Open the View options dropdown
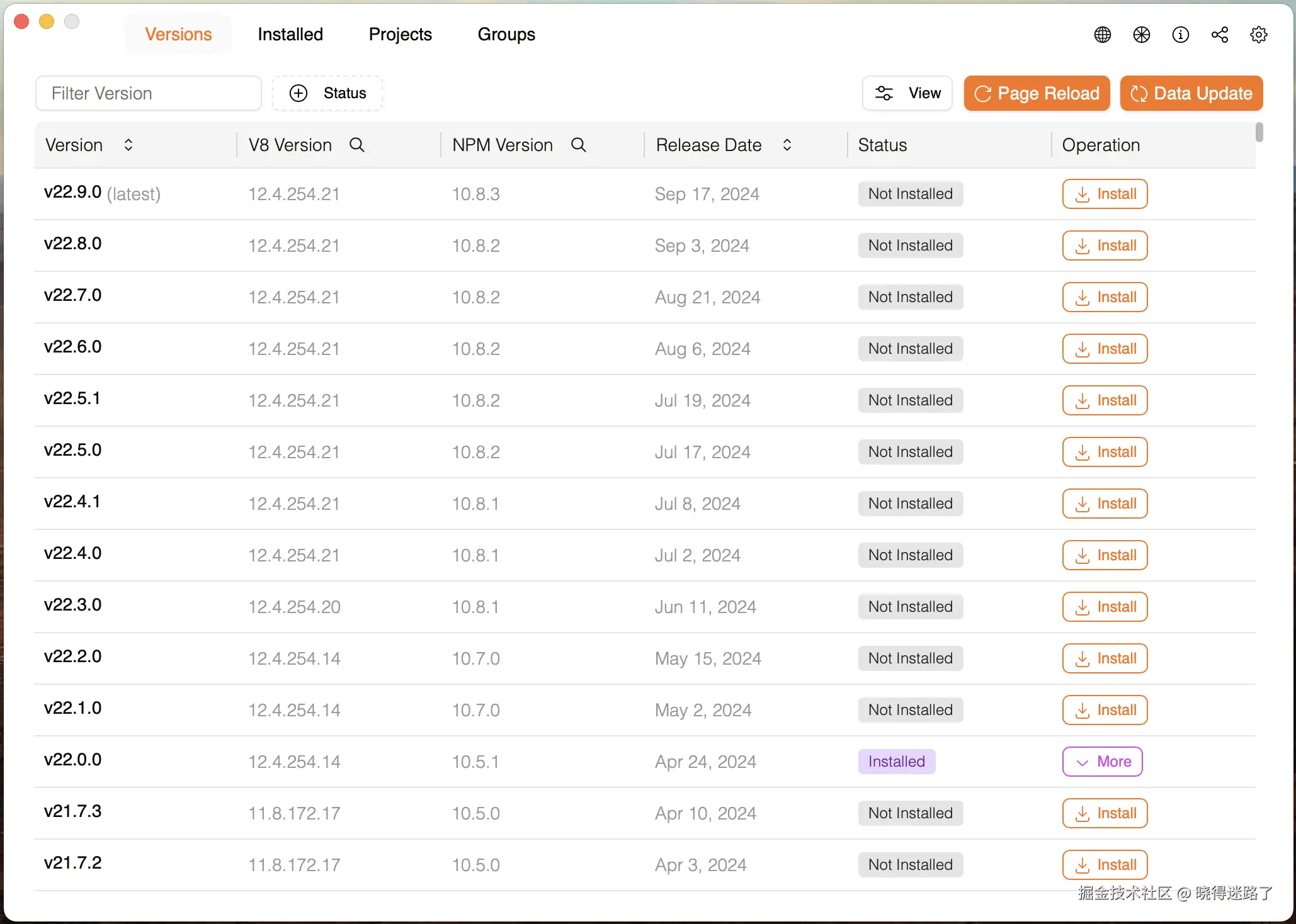The width and height of the screenshot is (1296, 924). (907, 93)
